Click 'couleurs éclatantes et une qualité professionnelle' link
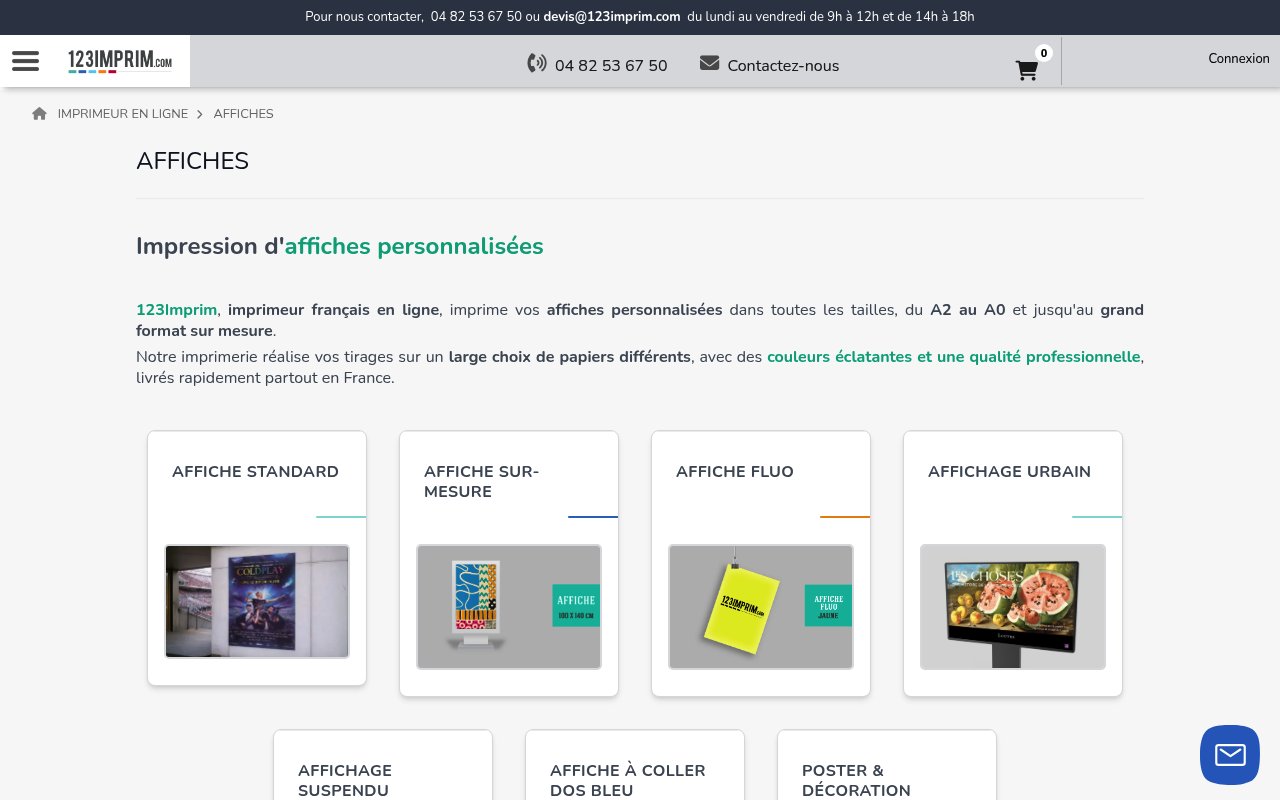 954,357
